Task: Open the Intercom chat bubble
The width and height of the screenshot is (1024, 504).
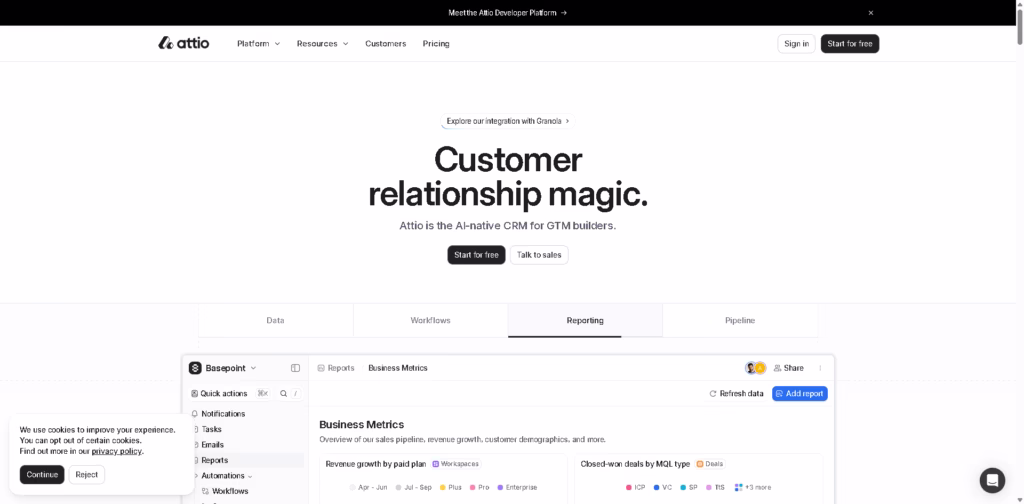Action: (x=991, y=480)
